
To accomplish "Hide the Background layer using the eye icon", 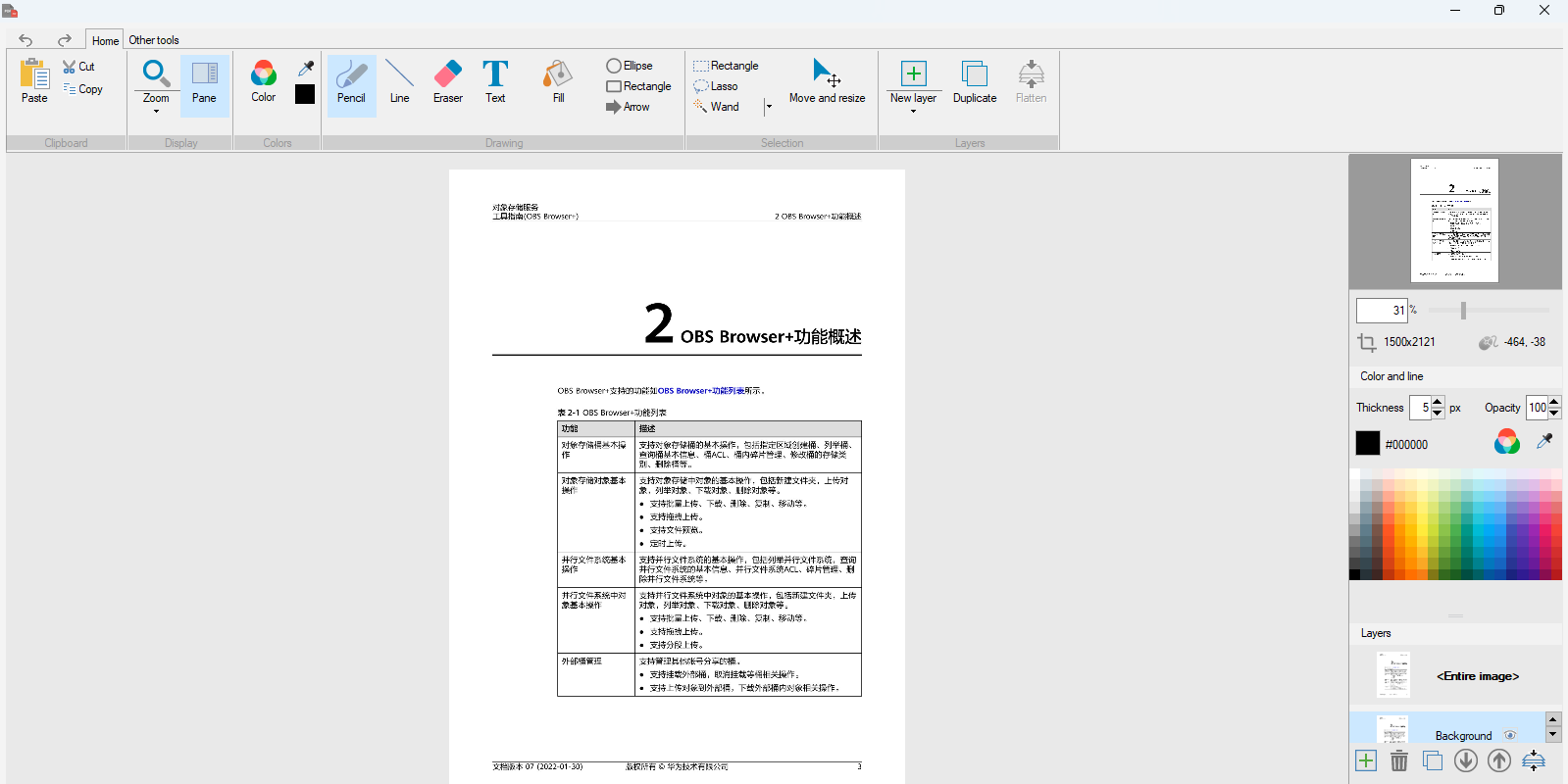I will 1510,735.
